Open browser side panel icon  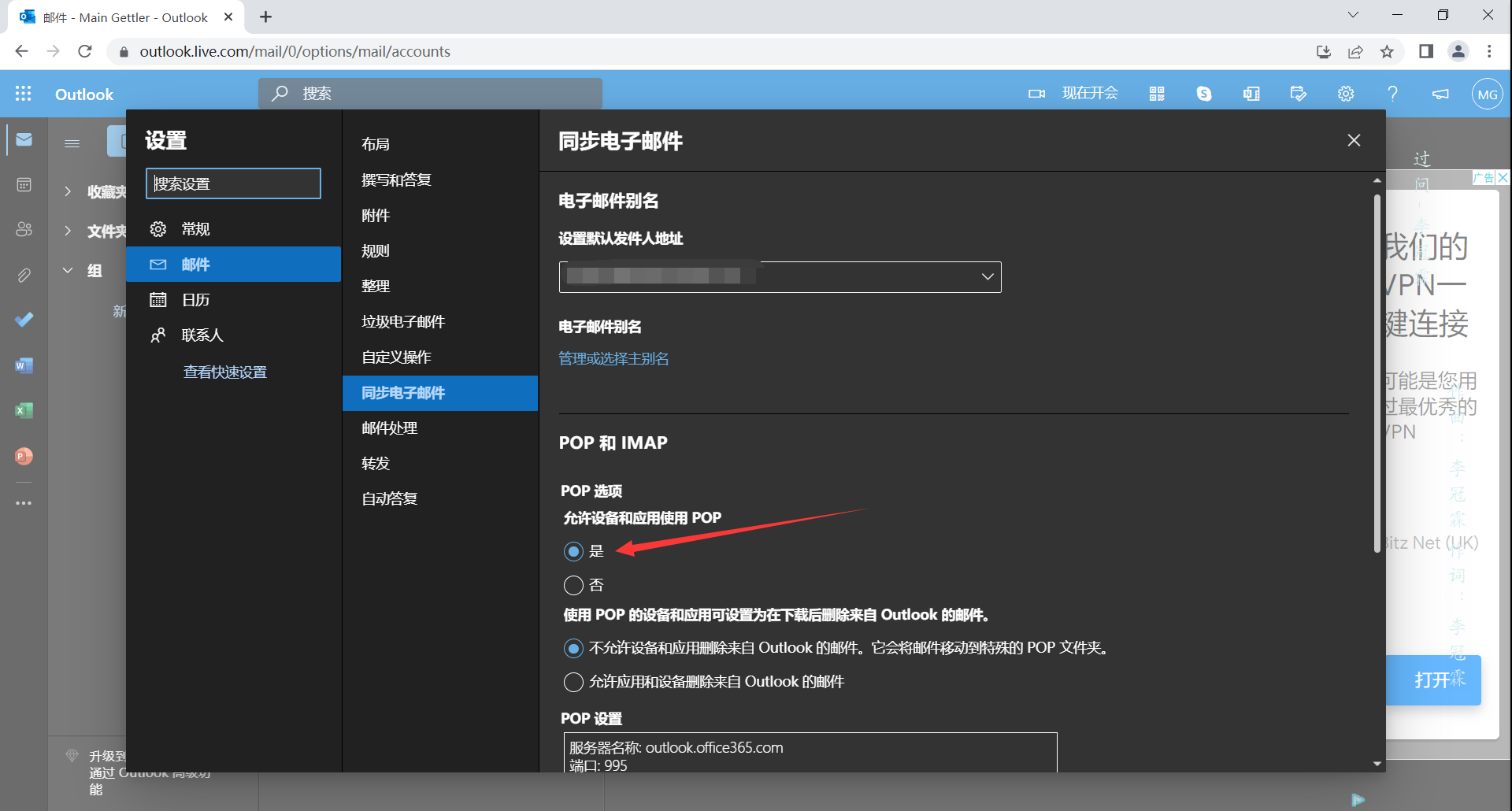coord(1426,51)
